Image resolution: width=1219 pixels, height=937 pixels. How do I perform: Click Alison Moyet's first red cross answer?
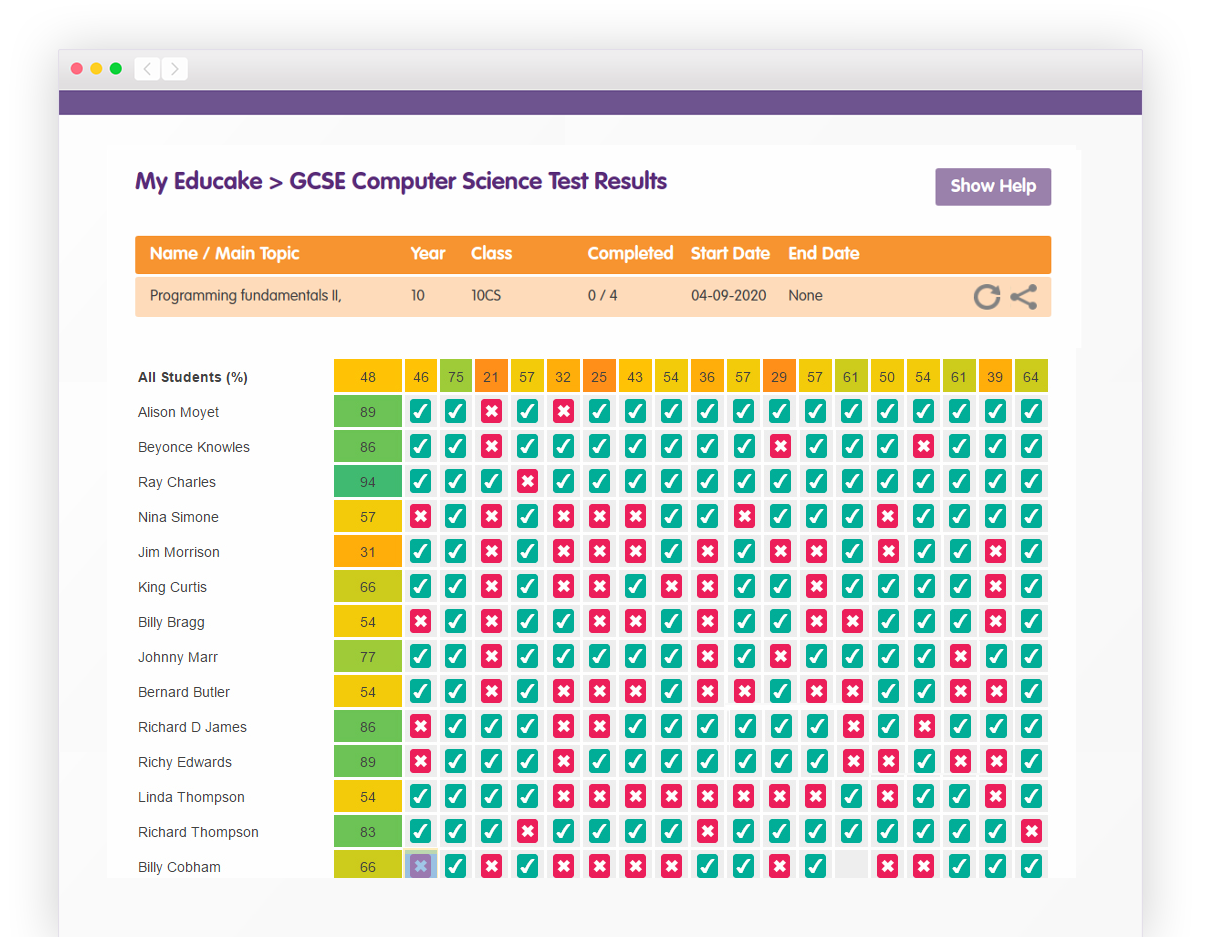pos(491,411)
